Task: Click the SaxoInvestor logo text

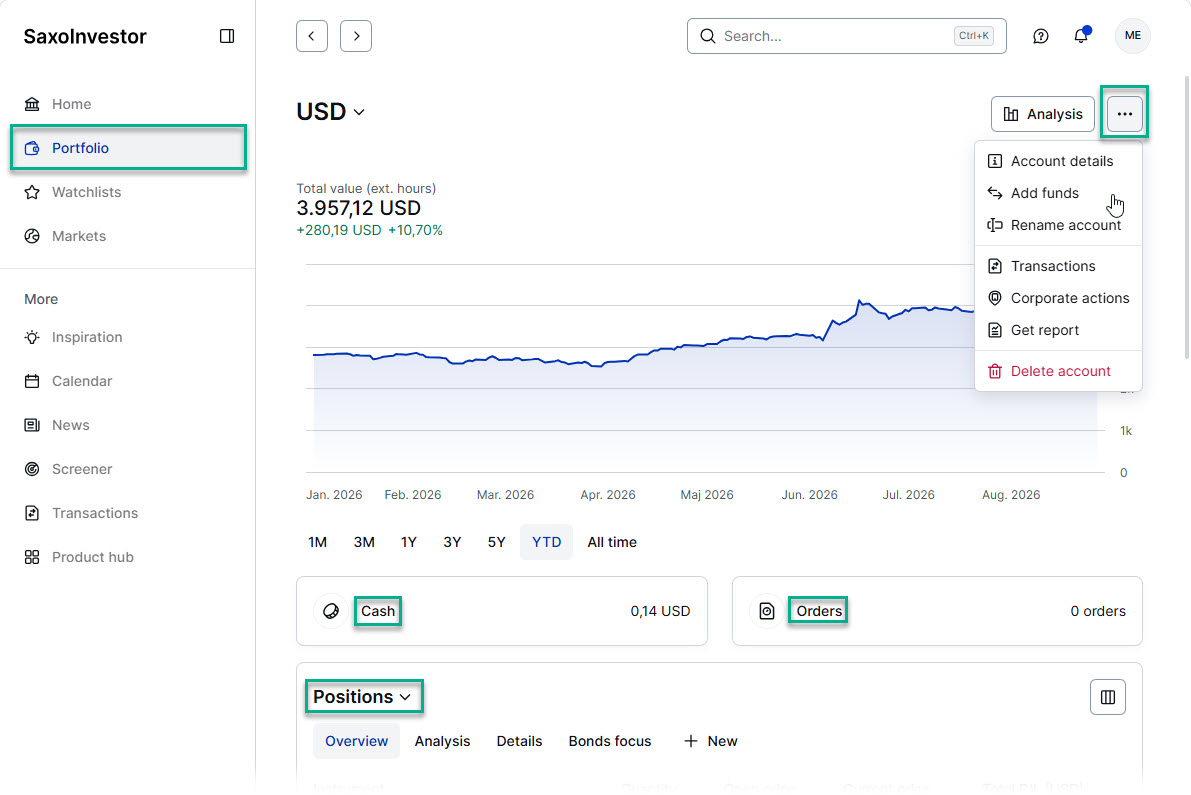Action: click(x=85, y=36)
